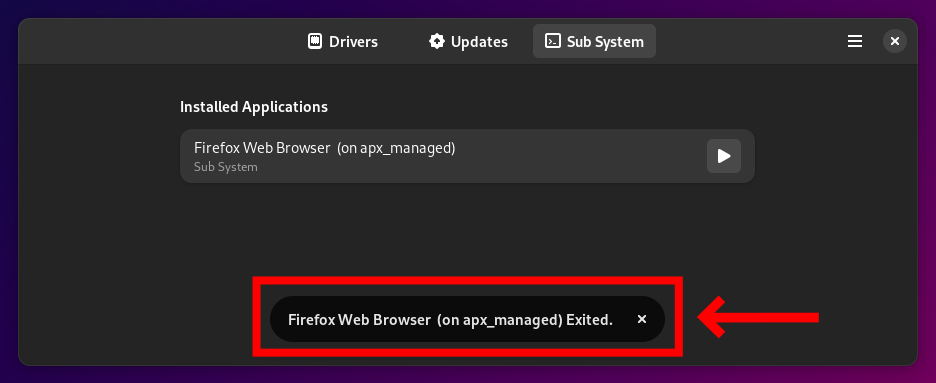Click the 'Sub System' subtitle under Firefox
The height and width of the screenshot is (383, 936).
(226, 167)
